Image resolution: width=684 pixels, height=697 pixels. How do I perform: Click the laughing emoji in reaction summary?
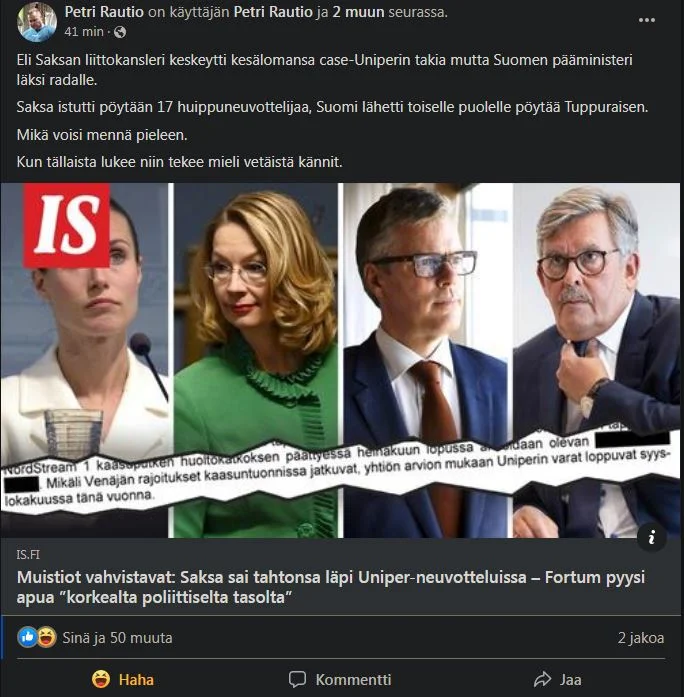pos(46,637)
